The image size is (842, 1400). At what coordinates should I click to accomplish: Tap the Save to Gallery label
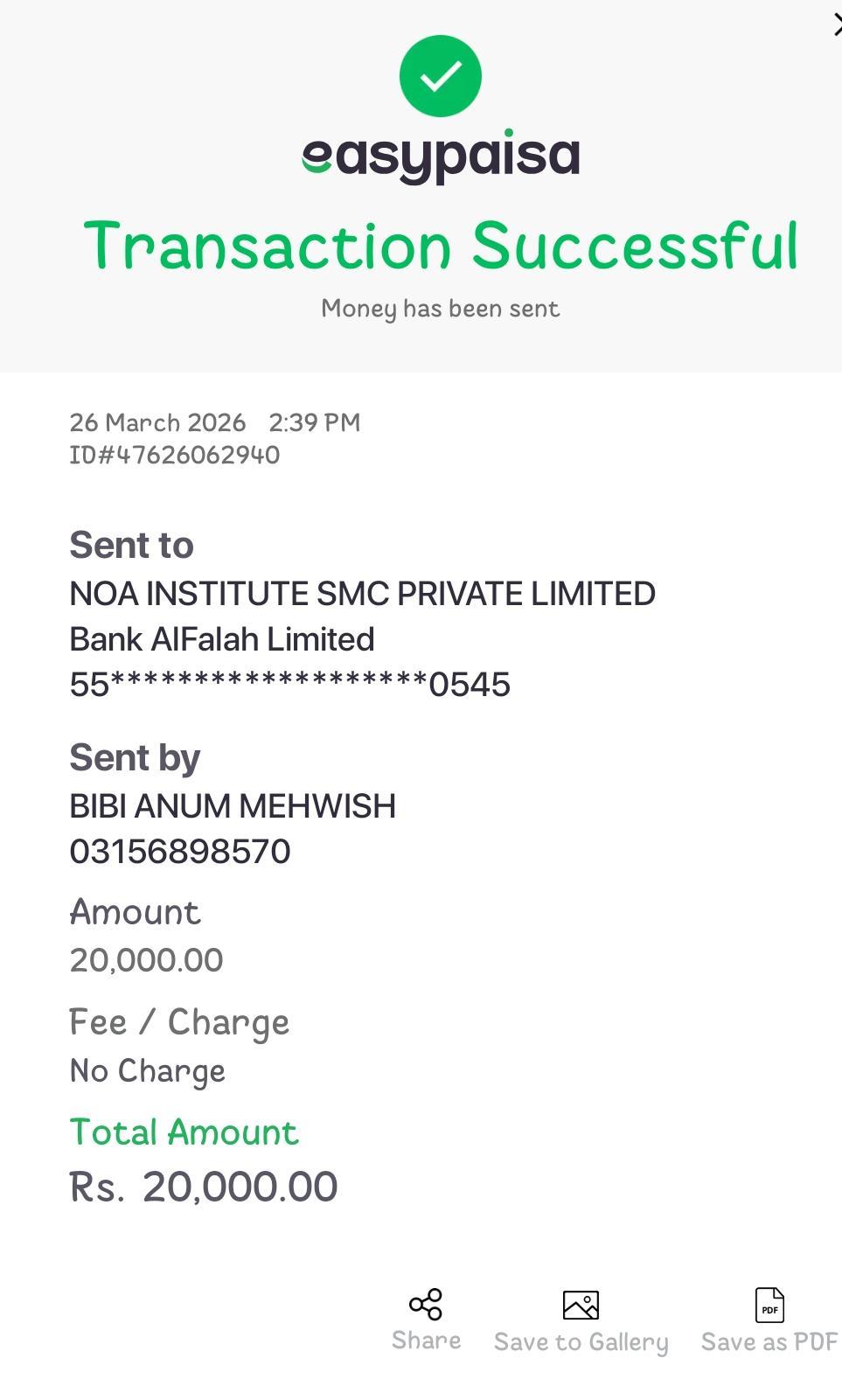(581, 1342)
